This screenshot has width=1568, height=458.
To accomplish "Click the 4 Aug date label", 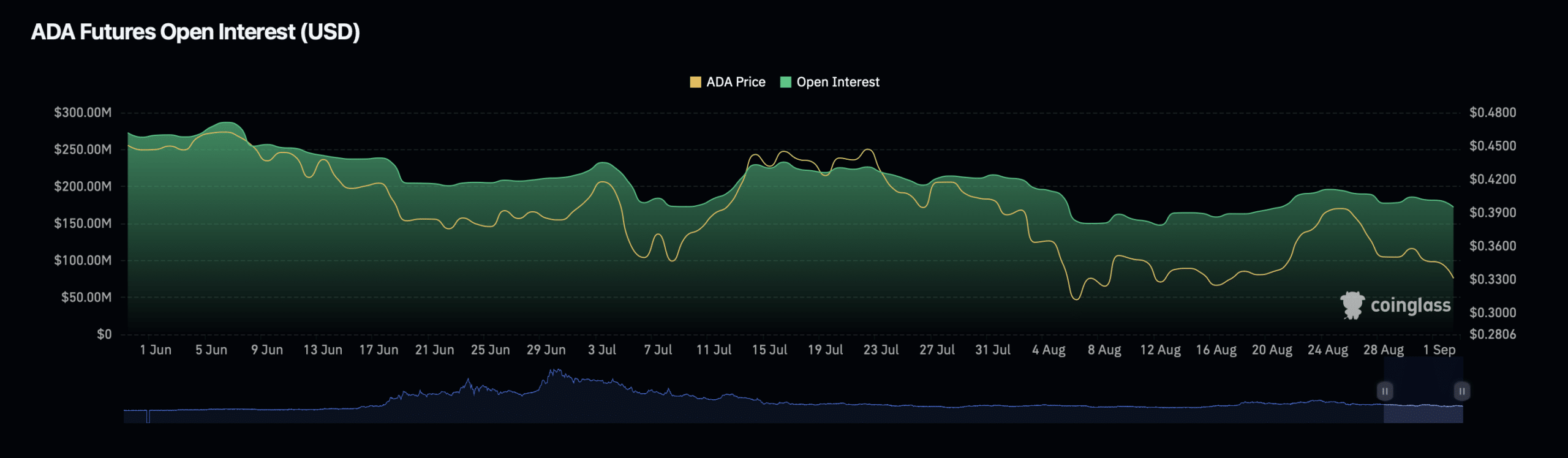I will [1049, 350].
